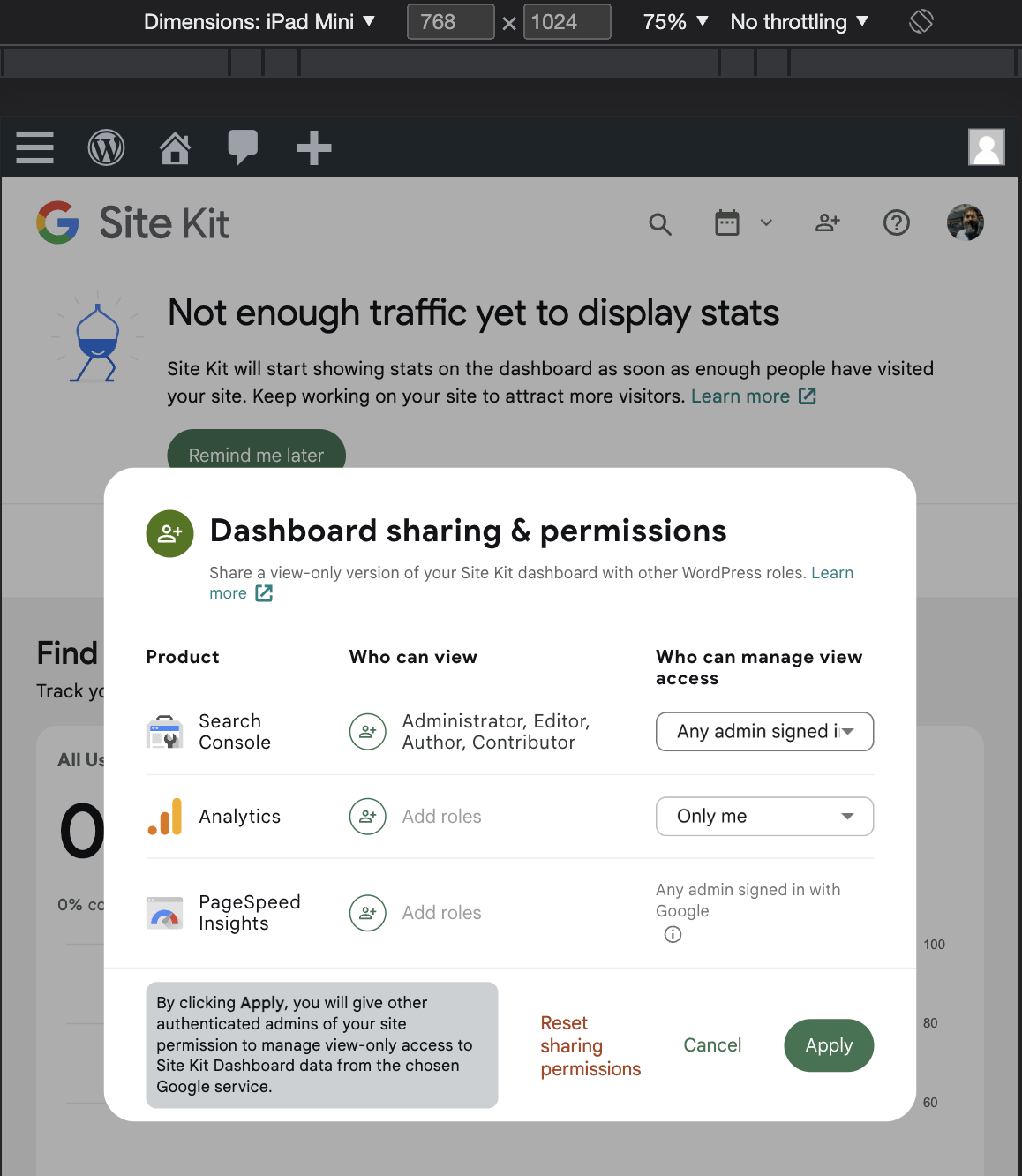Click PageSpeed Insights info icon
The height and width of the screenshot is (1176, 1022).
(x=673, y=934)
